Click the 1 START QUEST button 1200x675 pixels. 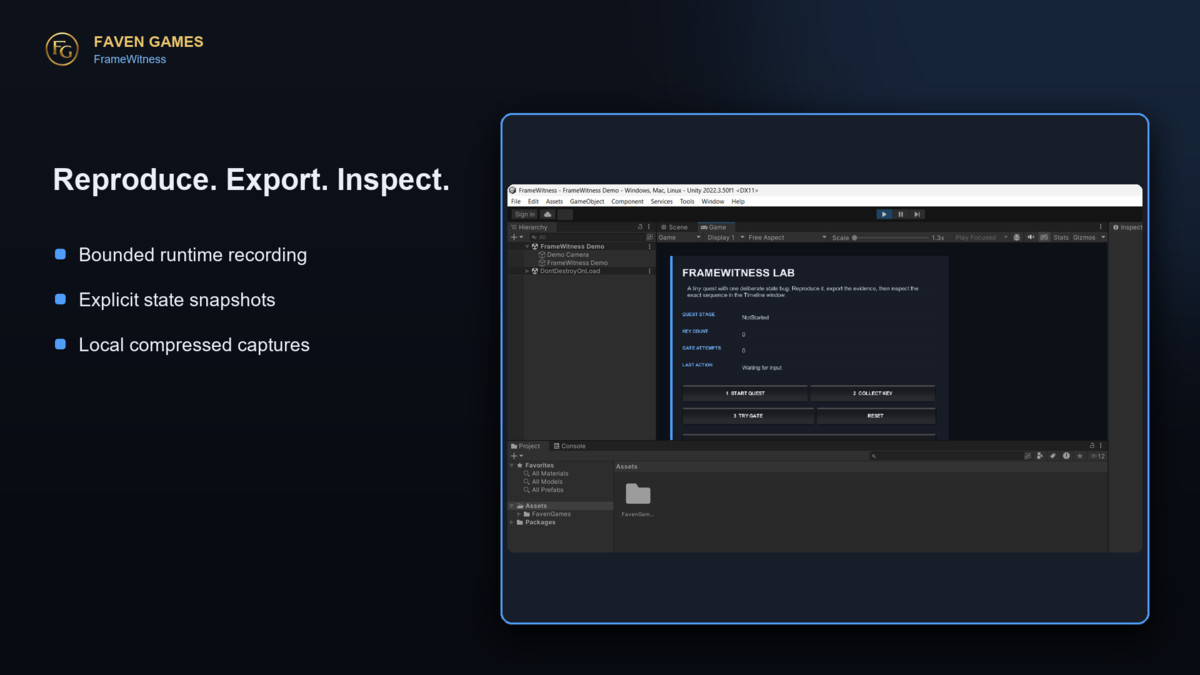745,394
